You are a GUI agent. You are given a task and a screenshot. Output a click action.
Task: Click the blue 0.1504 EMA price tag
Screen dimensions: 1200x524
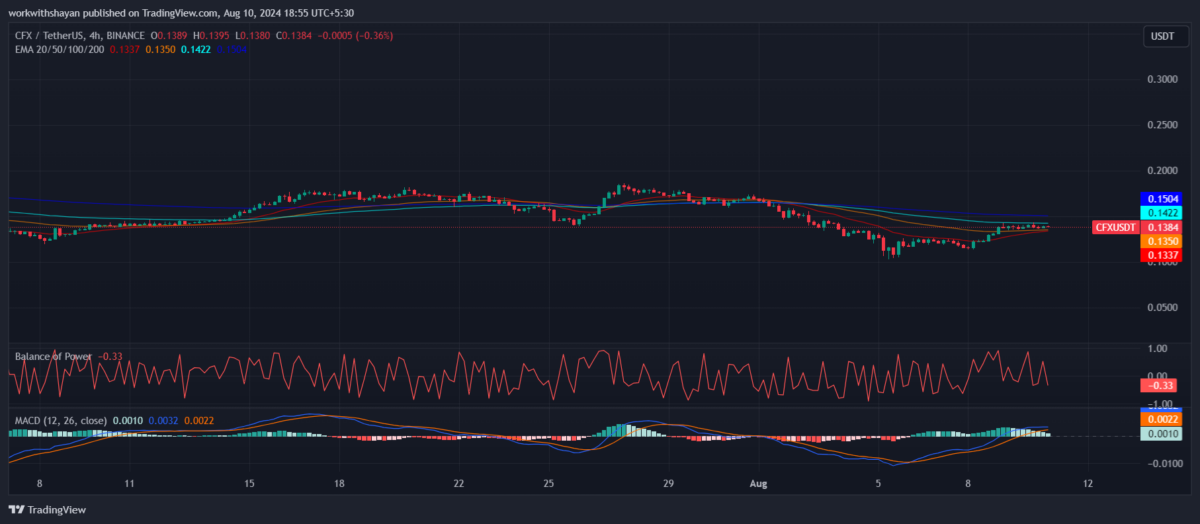coord(1162,199)
